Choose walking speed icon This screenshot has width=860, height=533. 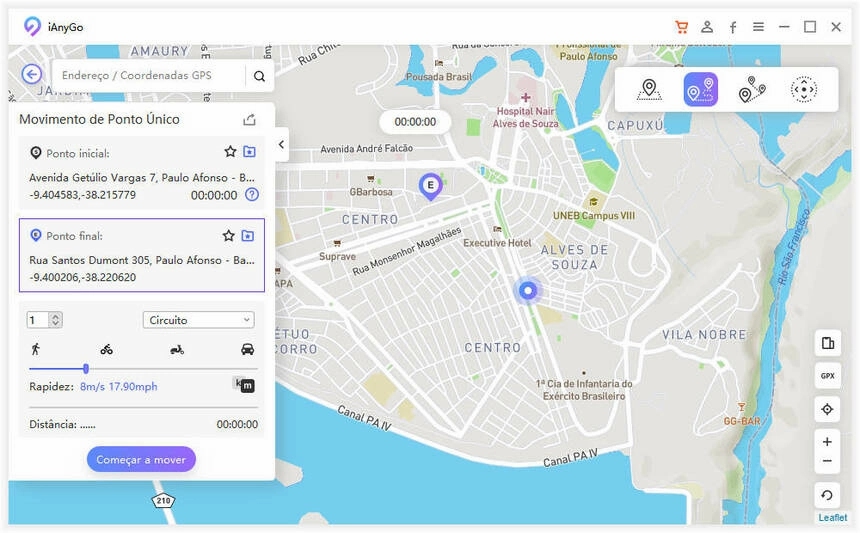[36, 349]
